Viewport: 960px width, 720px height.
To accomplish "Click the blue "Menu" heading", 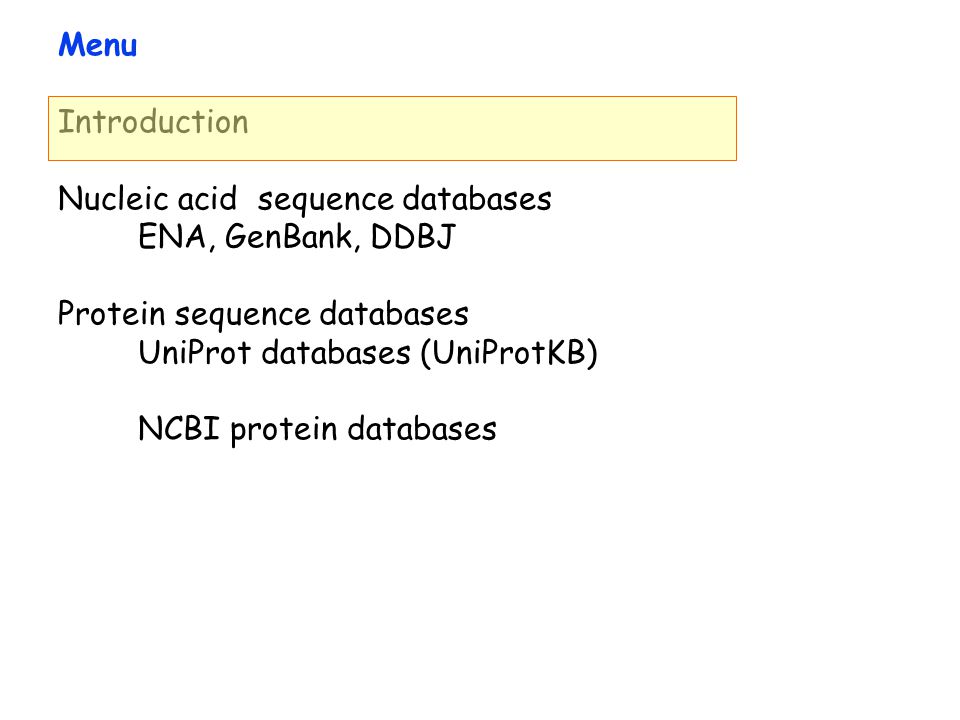I will point(97,45).
